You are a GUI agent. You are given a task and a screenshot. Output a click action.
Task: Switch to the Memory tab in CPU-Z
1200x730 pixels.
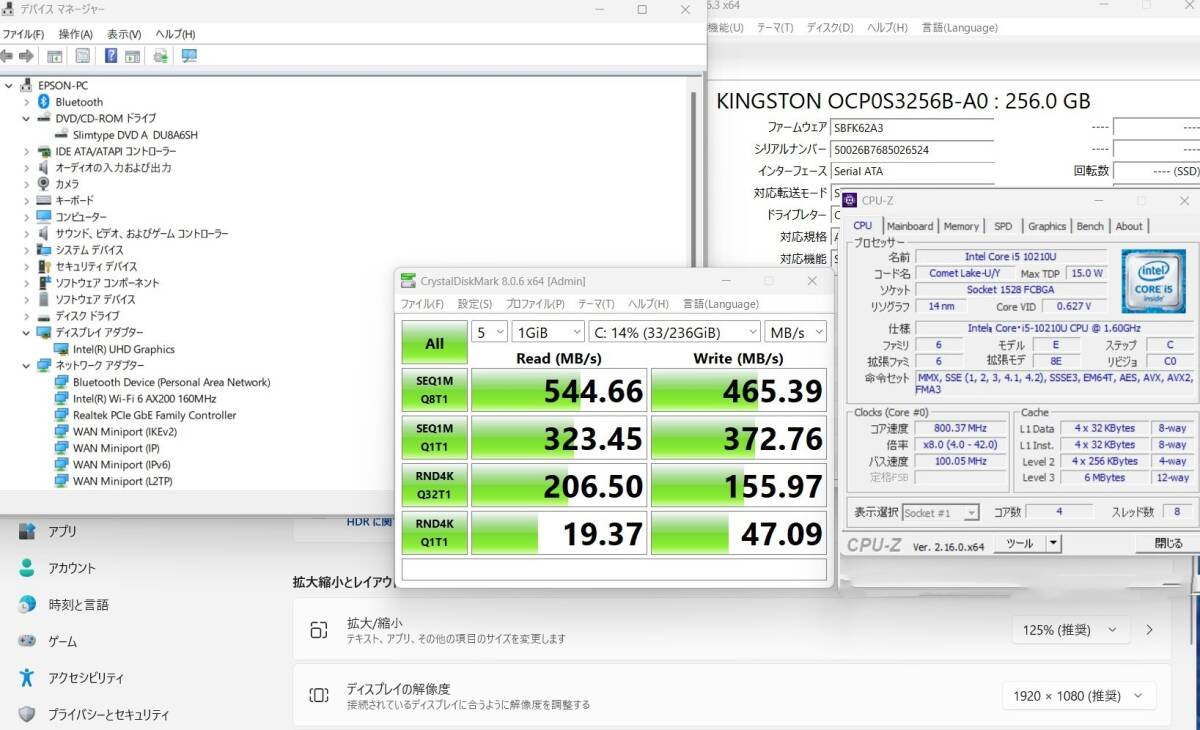961,226
